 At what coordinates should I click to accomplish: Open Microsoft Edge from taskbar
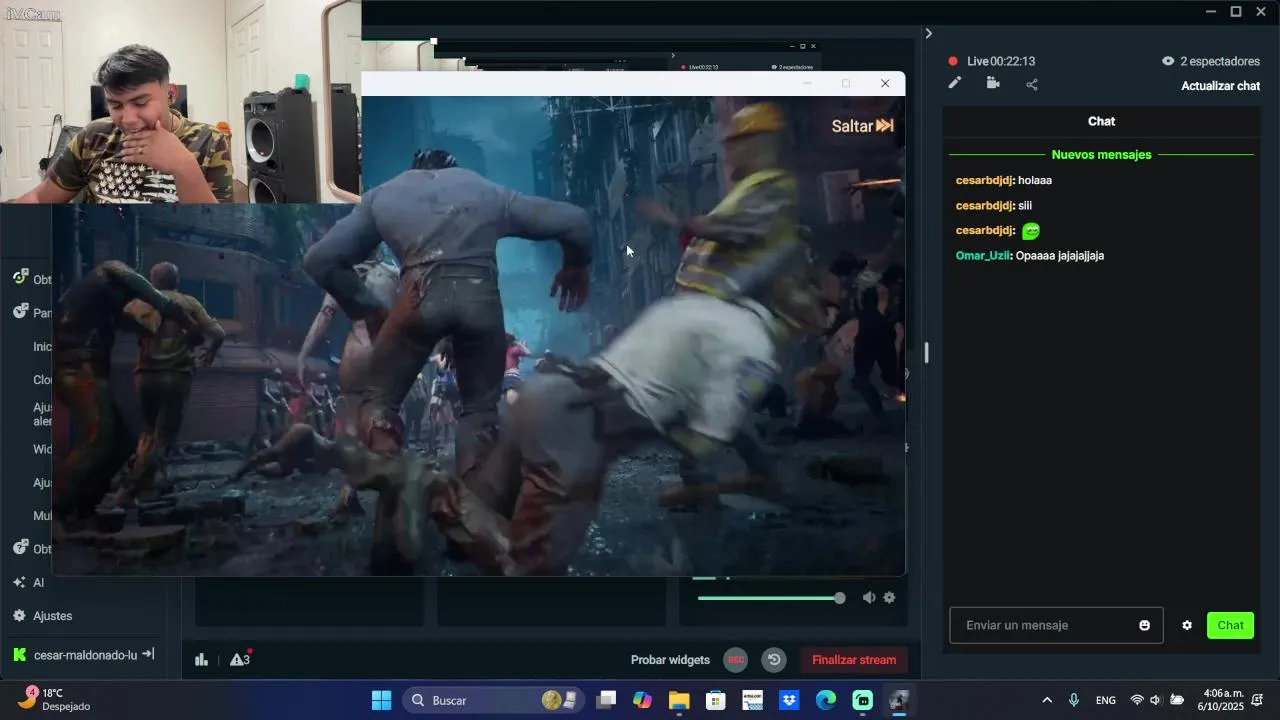[826, 700]
